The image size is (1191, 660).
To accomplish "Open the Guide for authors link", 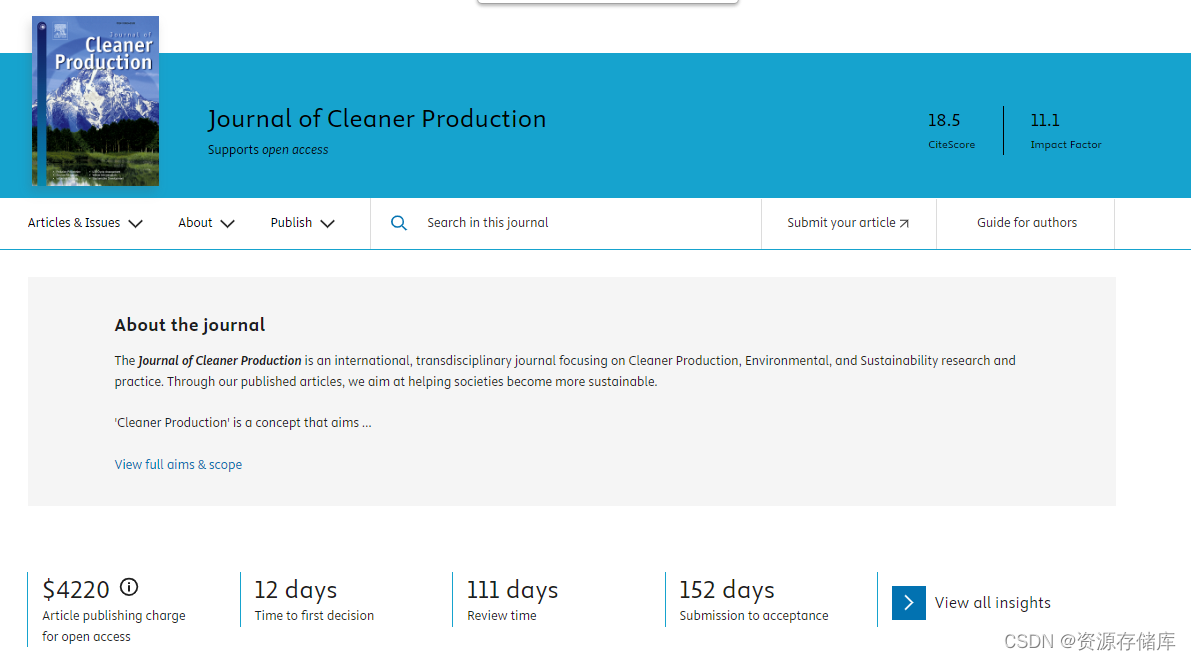I will [x=1026, y=223].
